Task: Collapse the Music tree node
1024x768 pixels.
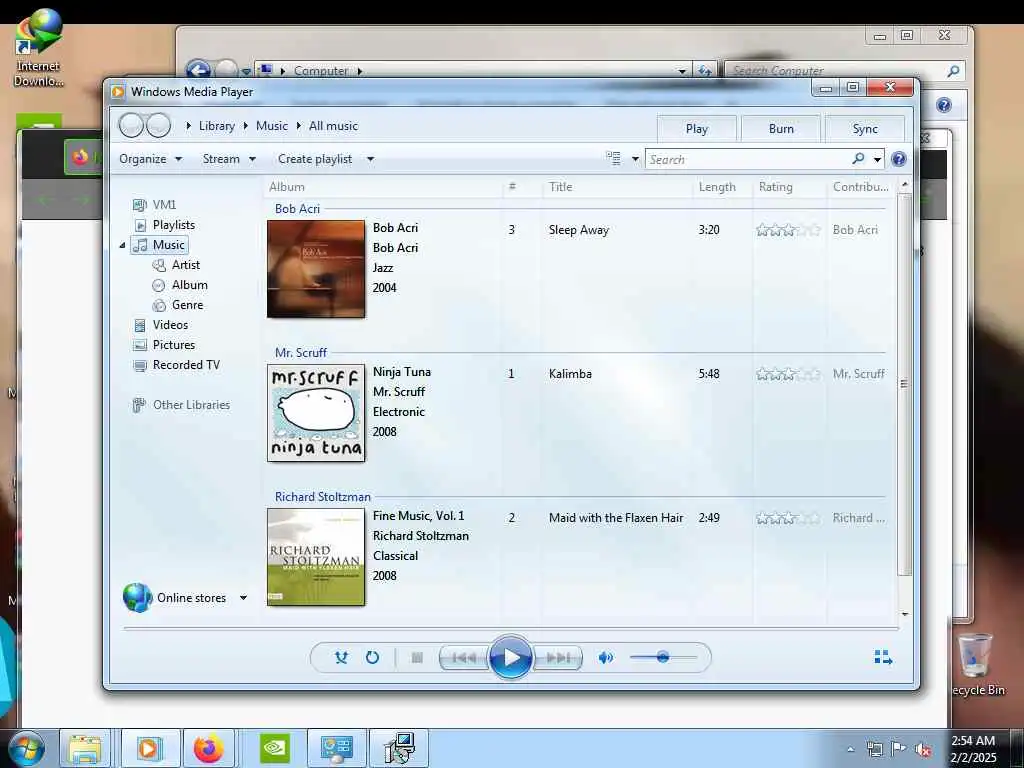Action: (x=122, y=245)
